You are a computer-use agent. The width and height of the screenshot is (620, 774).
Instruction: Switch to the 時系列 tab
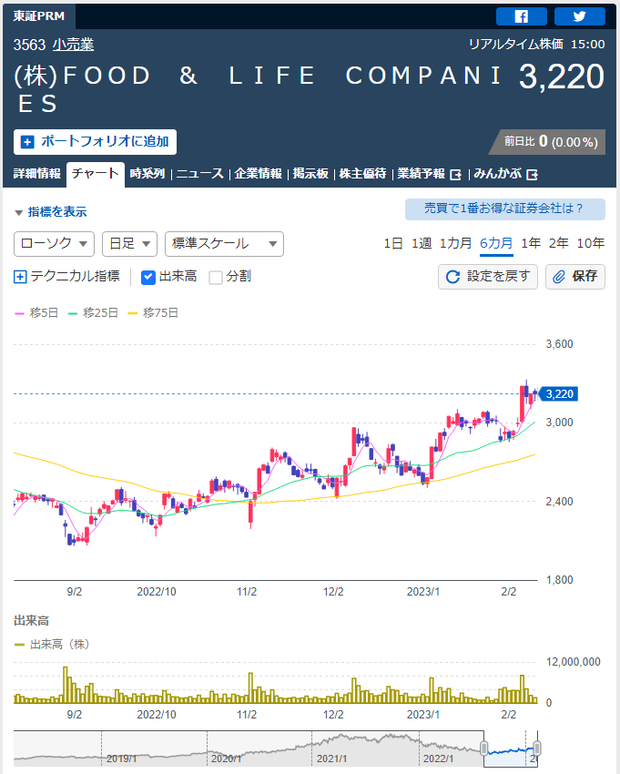coord(147,174)
